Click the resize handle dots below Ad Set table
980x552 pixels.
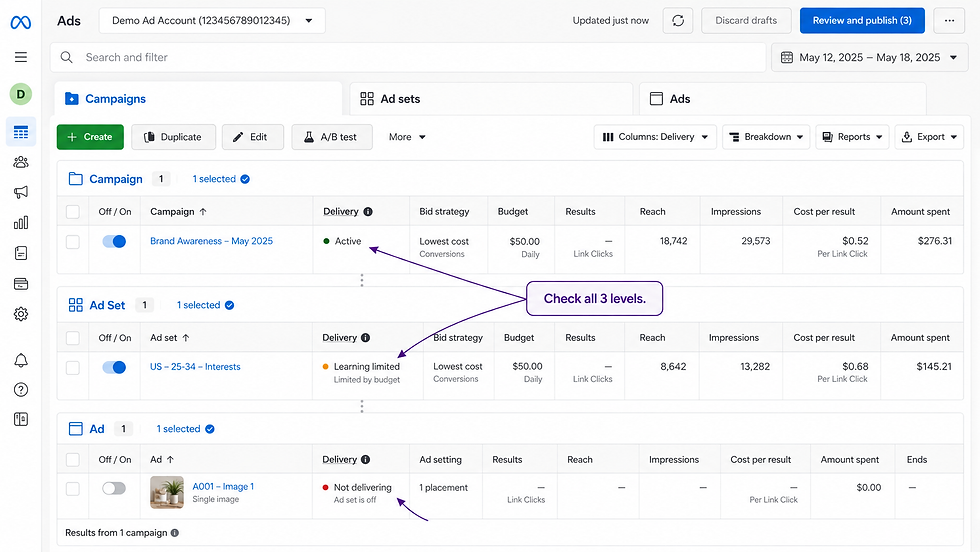point(362,406)
